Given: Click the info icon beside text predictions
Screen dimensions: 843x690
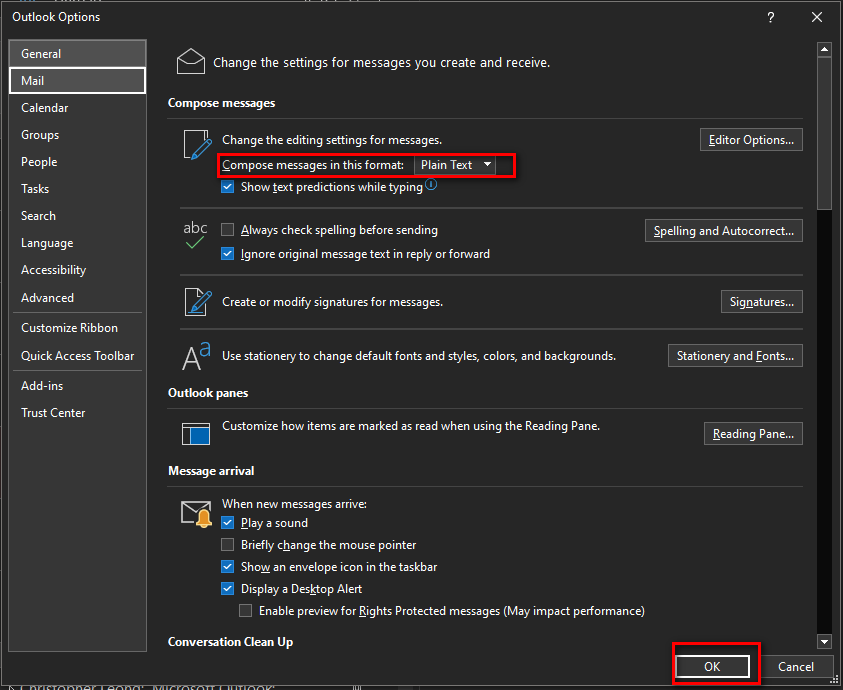Looking at the screenshot, I should coord(430,186).
